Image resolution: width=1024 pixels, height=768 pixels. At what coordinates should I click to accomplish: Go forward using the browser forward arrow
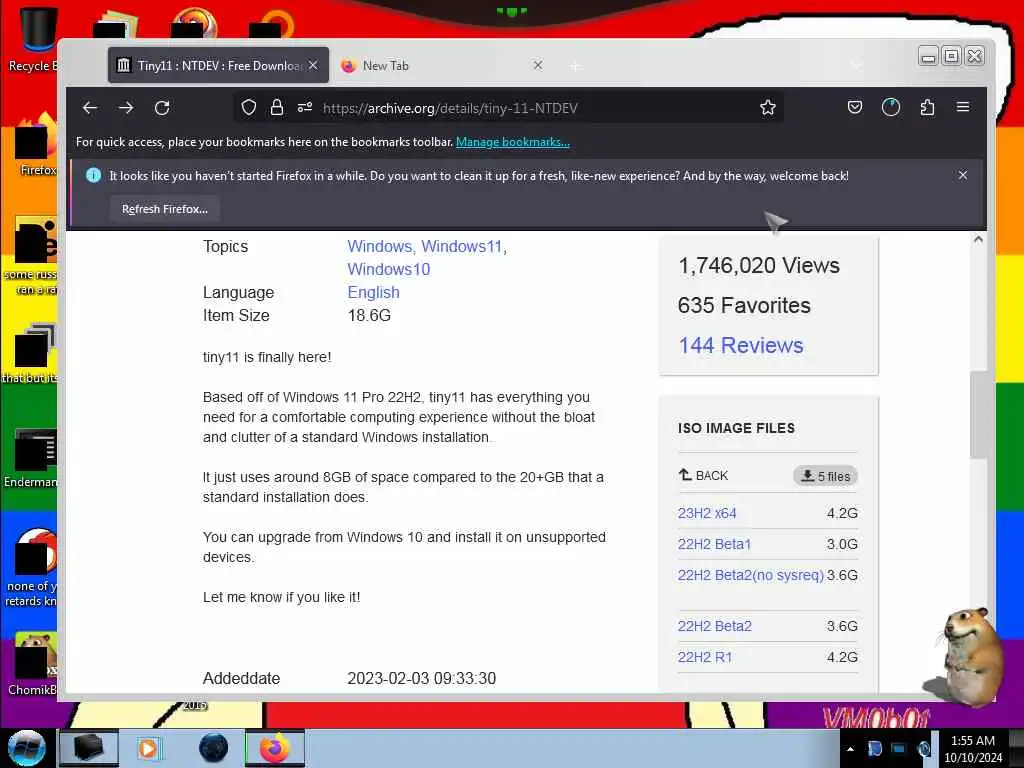(x=126, y=108)
